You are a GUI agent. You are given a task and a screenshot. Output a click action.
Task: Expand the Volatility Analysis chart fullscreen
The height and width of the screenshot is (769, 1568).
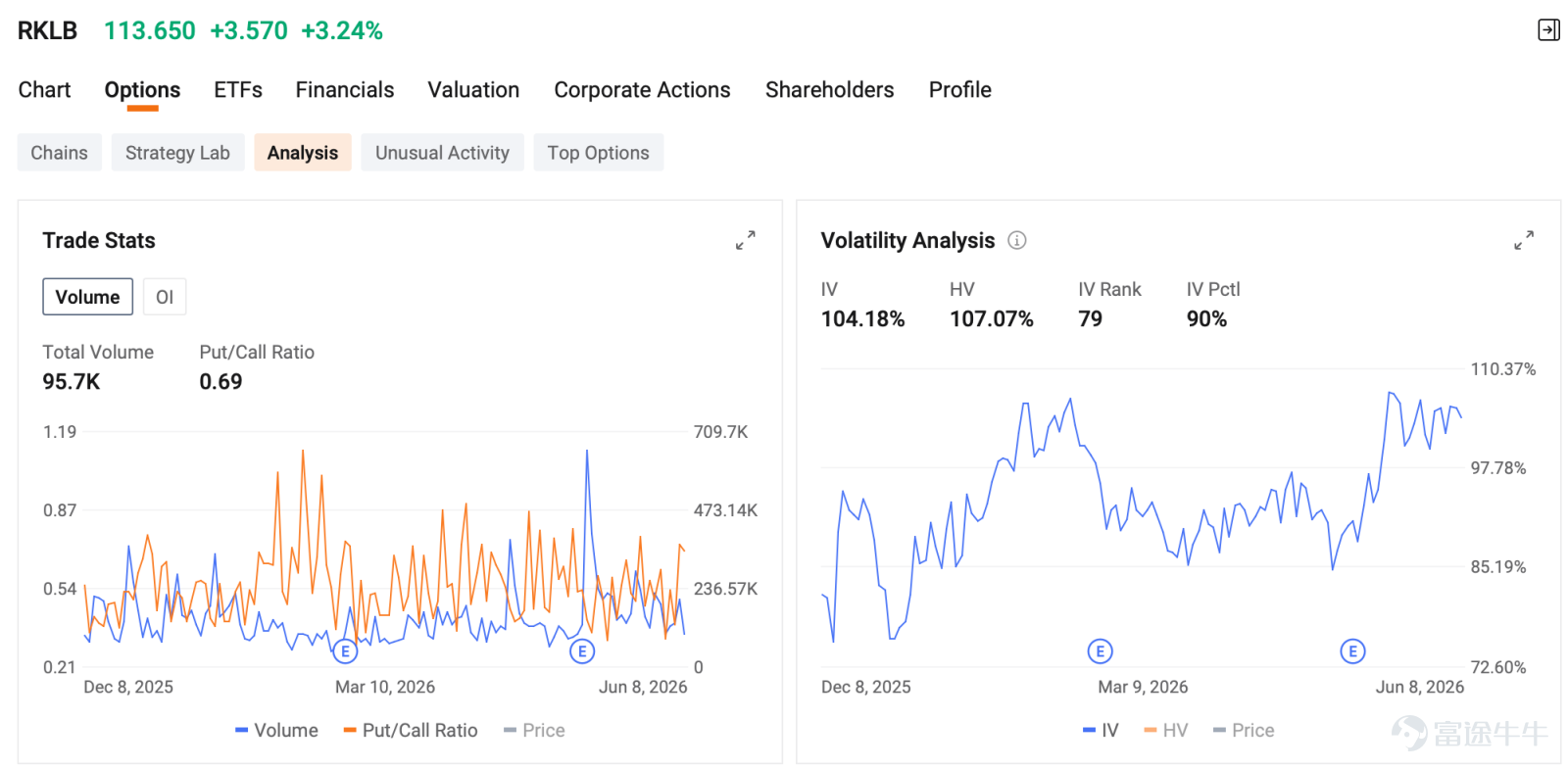(1524, 240)
